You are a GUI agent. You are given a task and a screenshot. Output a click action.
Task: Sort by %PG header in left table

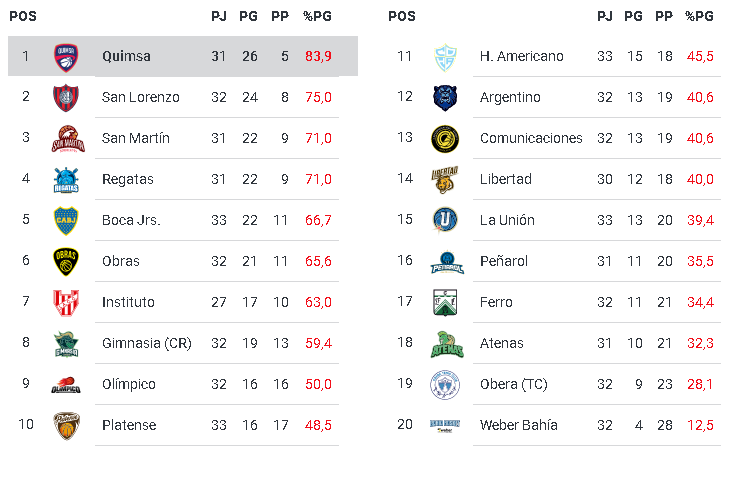point(317,16)
